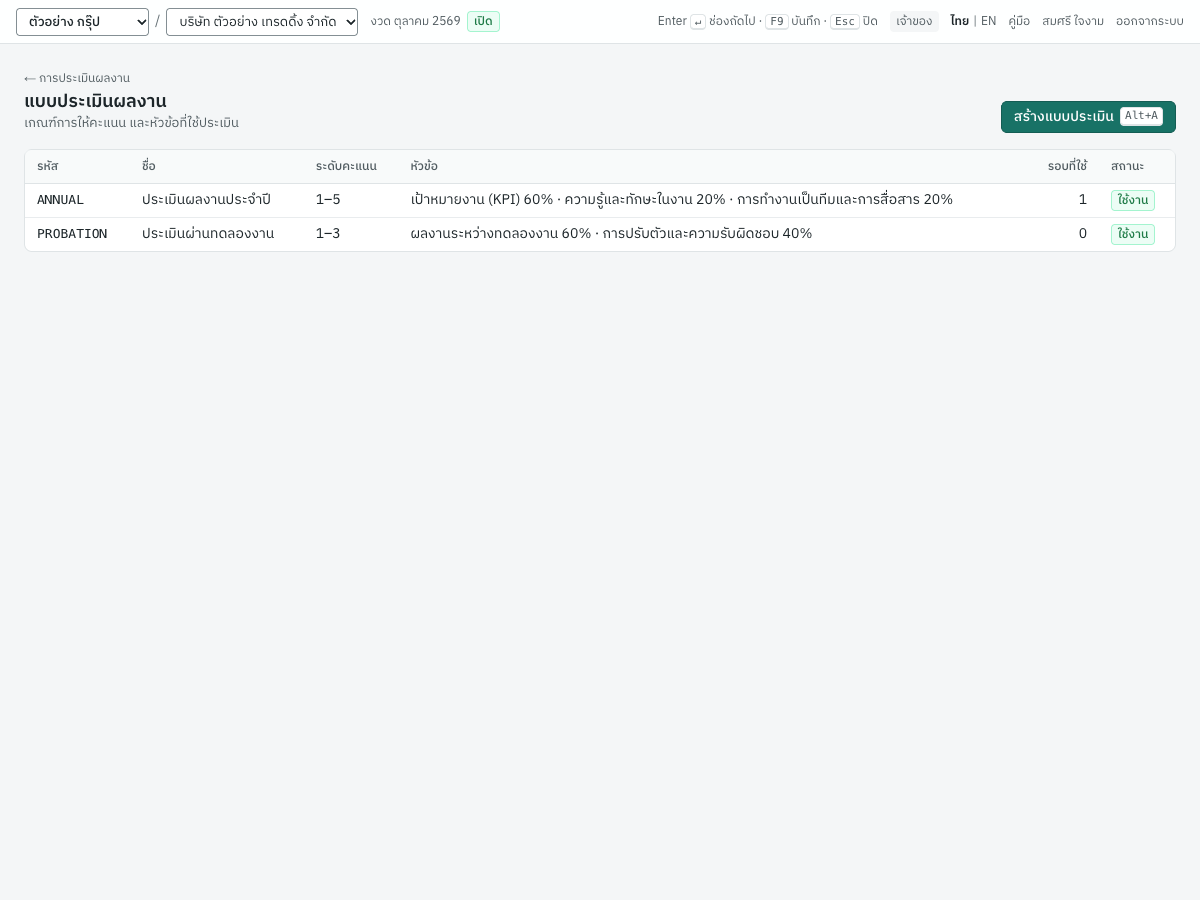Click user name สมศรี ใจงาม
Viewport: 1200px width, 900px height.
[x=1073, y=21]
